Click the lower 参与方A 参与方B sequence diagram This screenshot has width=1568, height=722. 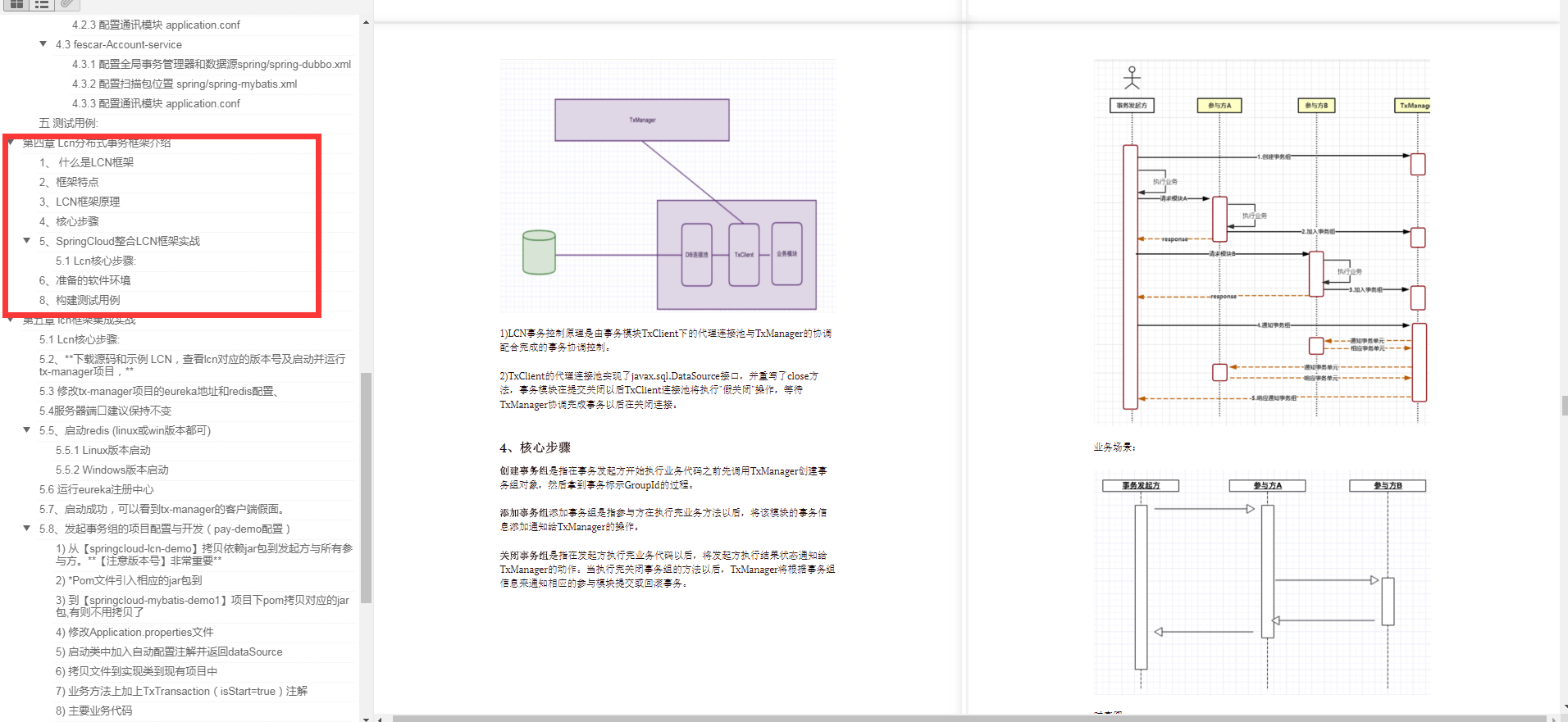point(1261,583)
